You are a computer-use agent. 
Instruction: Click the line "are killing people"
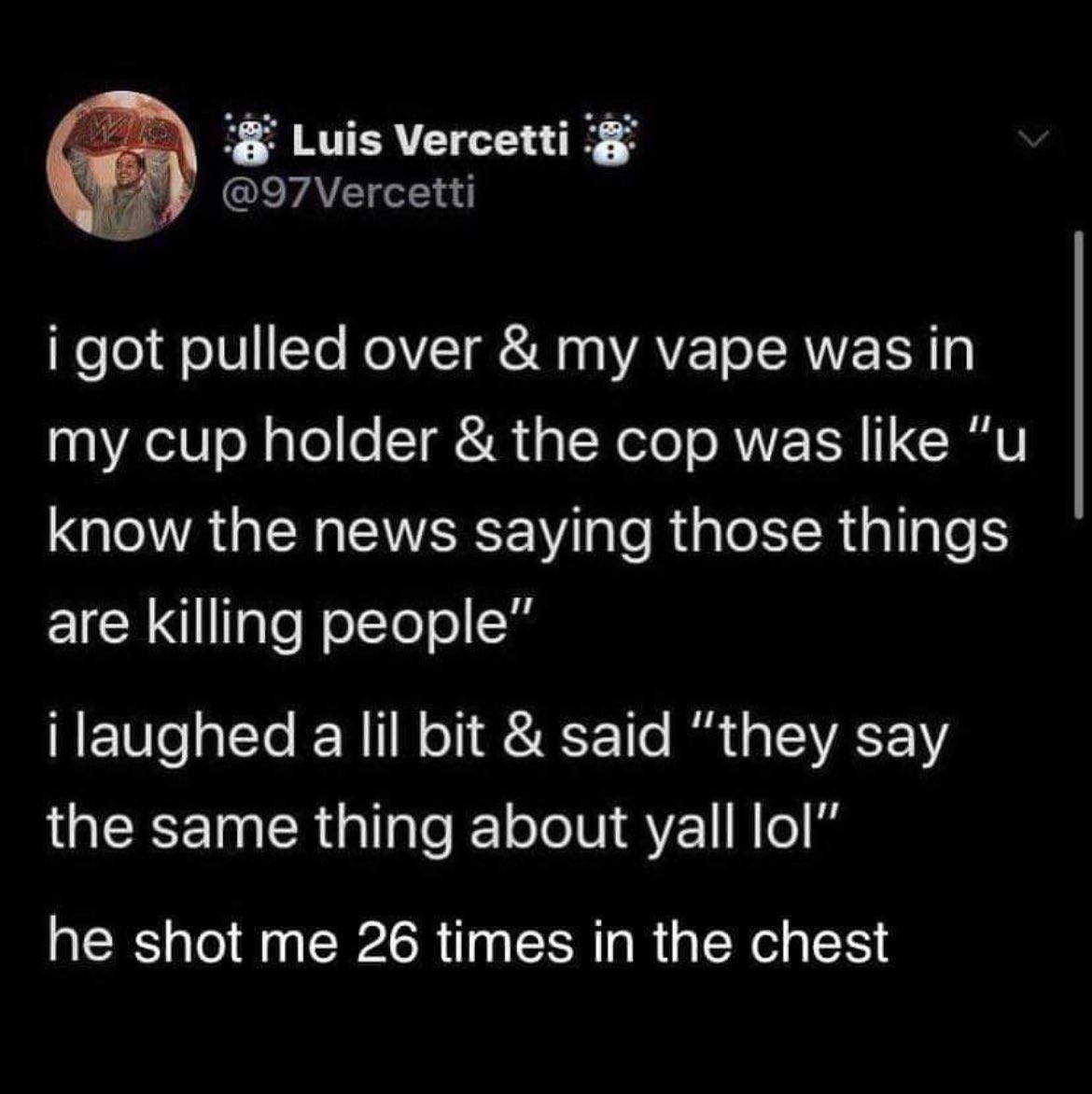291,623
